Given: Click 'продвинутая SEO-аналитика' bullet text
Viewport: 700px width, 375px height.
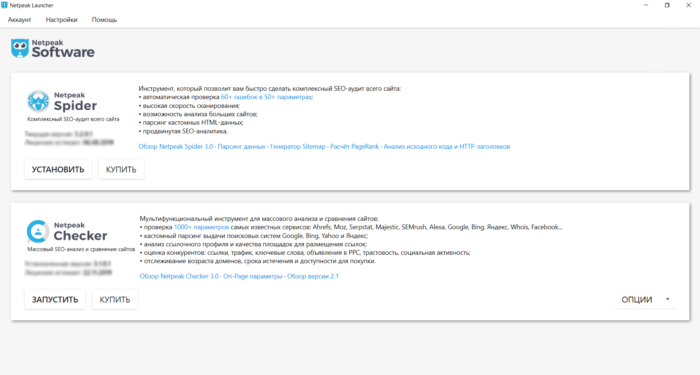Looking at the screenshot, I should [x=185, y=131].
